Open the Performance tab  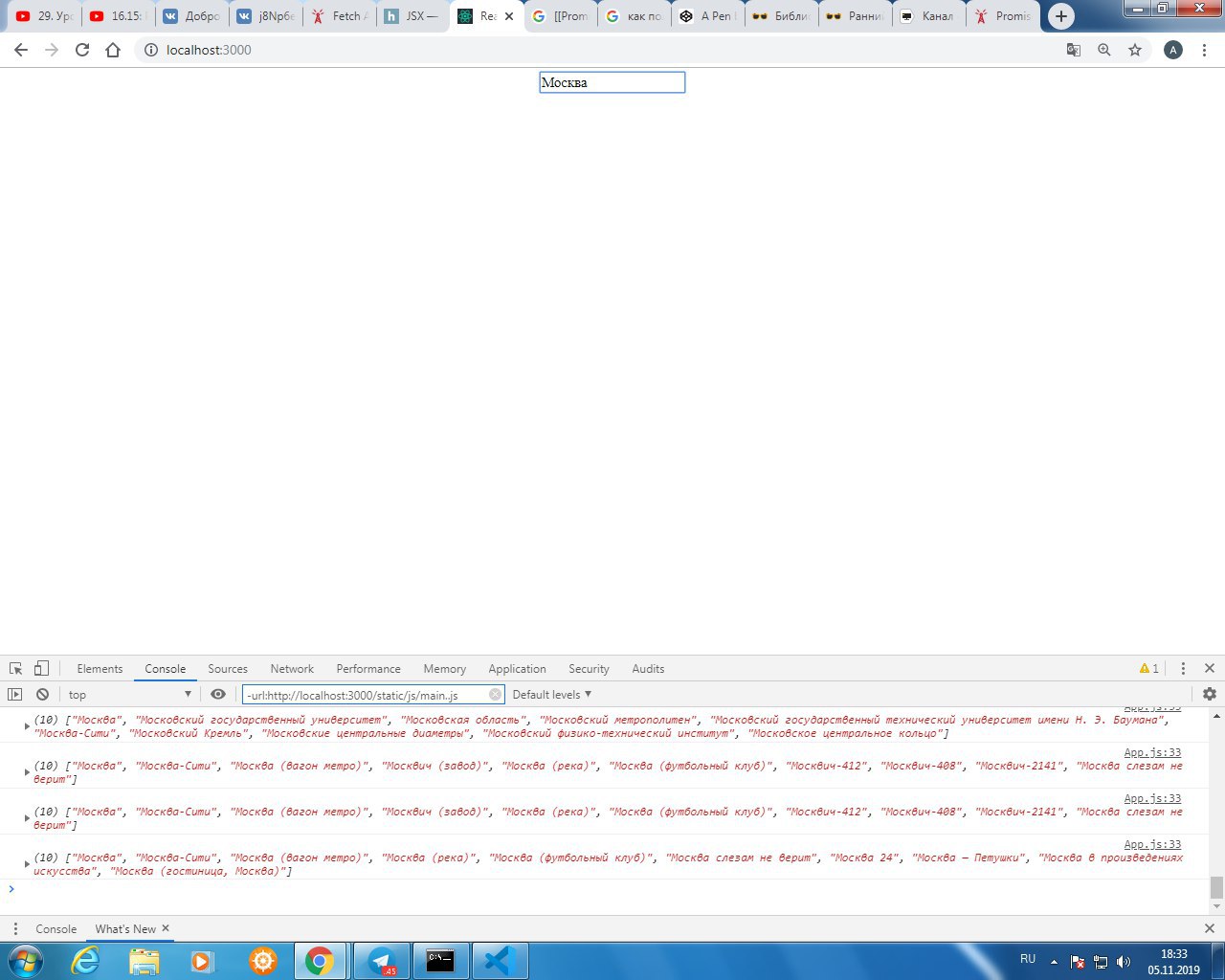368,668
